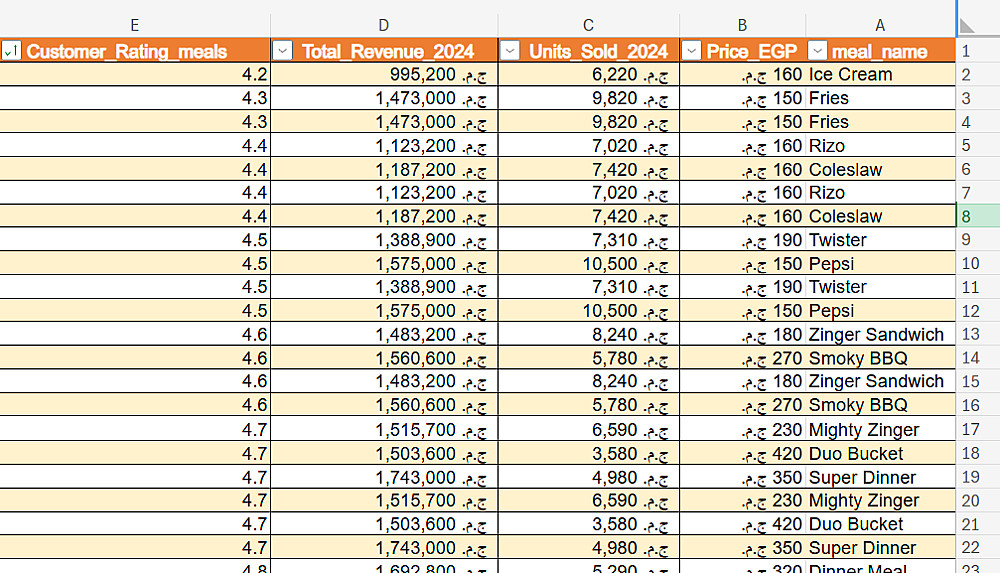Viewport: 1000px width, 573px height.
Task: Select the Rizo cell in row 5
Action: [x=881, y=145]
